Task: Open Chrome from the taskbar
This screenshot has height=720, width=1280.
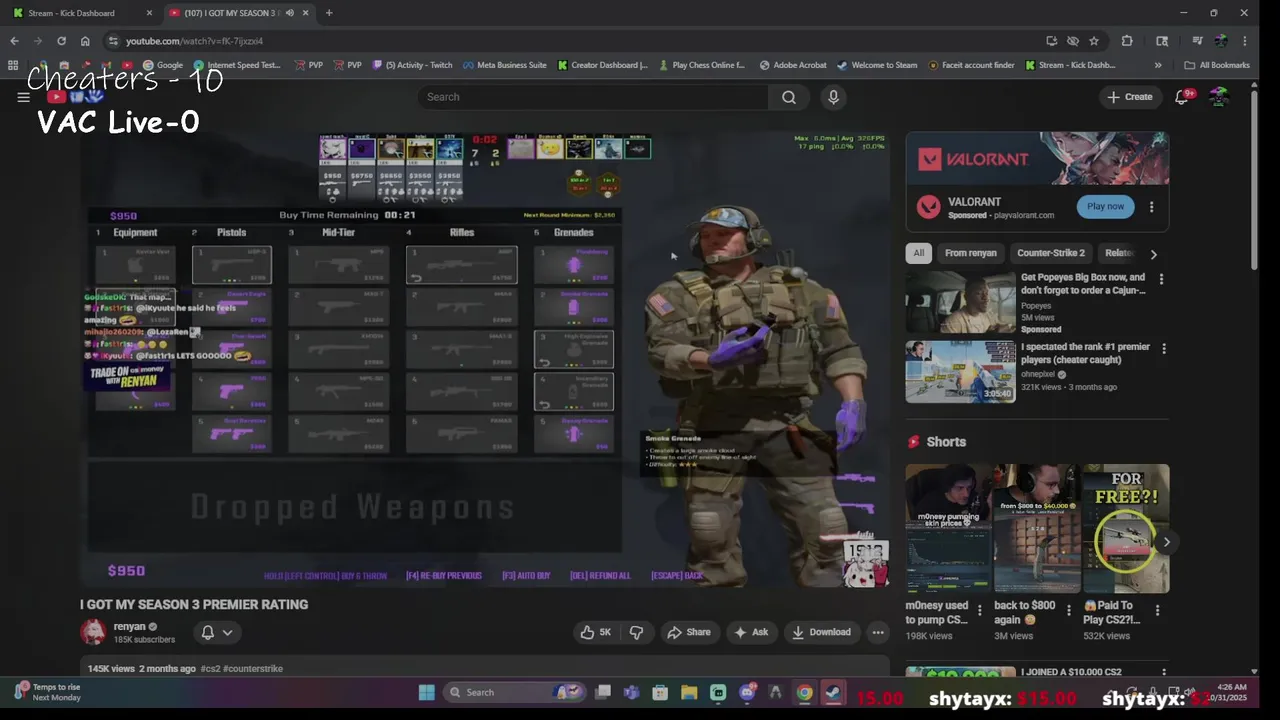Action: click(x=804, y=692)
